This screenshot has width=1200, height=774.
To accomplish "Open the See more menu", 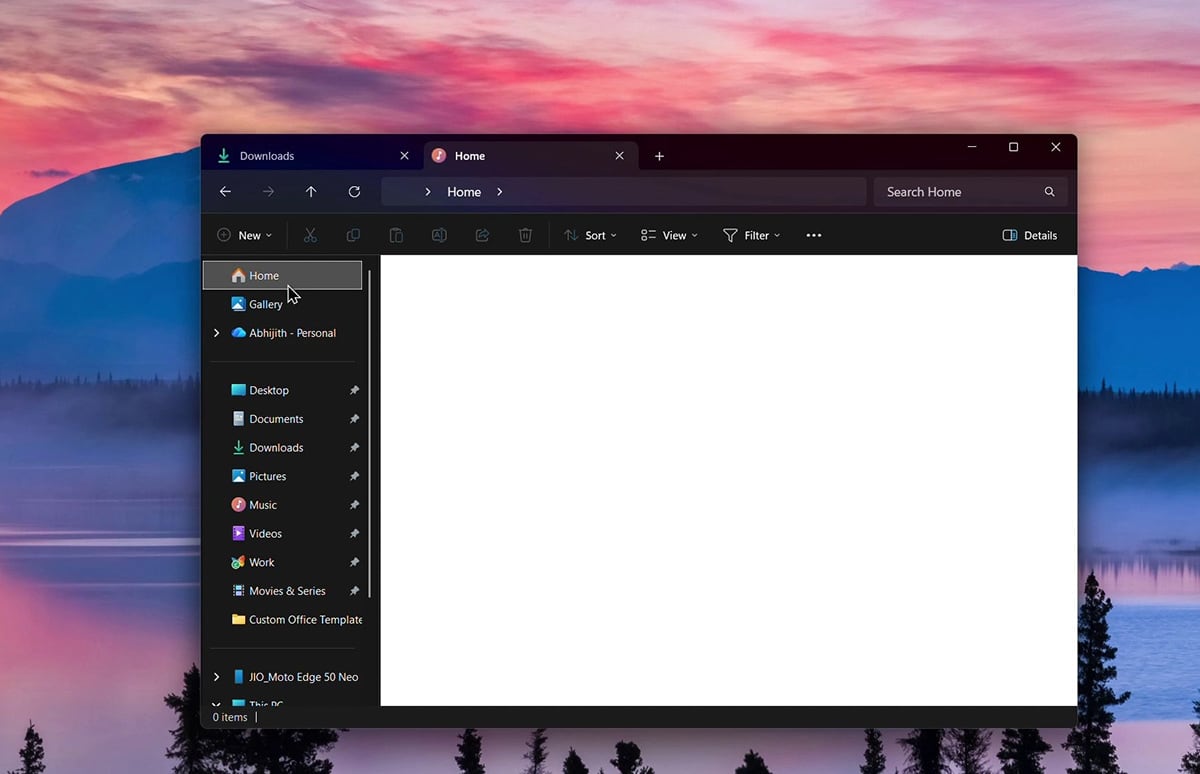I will click(813, 235).
